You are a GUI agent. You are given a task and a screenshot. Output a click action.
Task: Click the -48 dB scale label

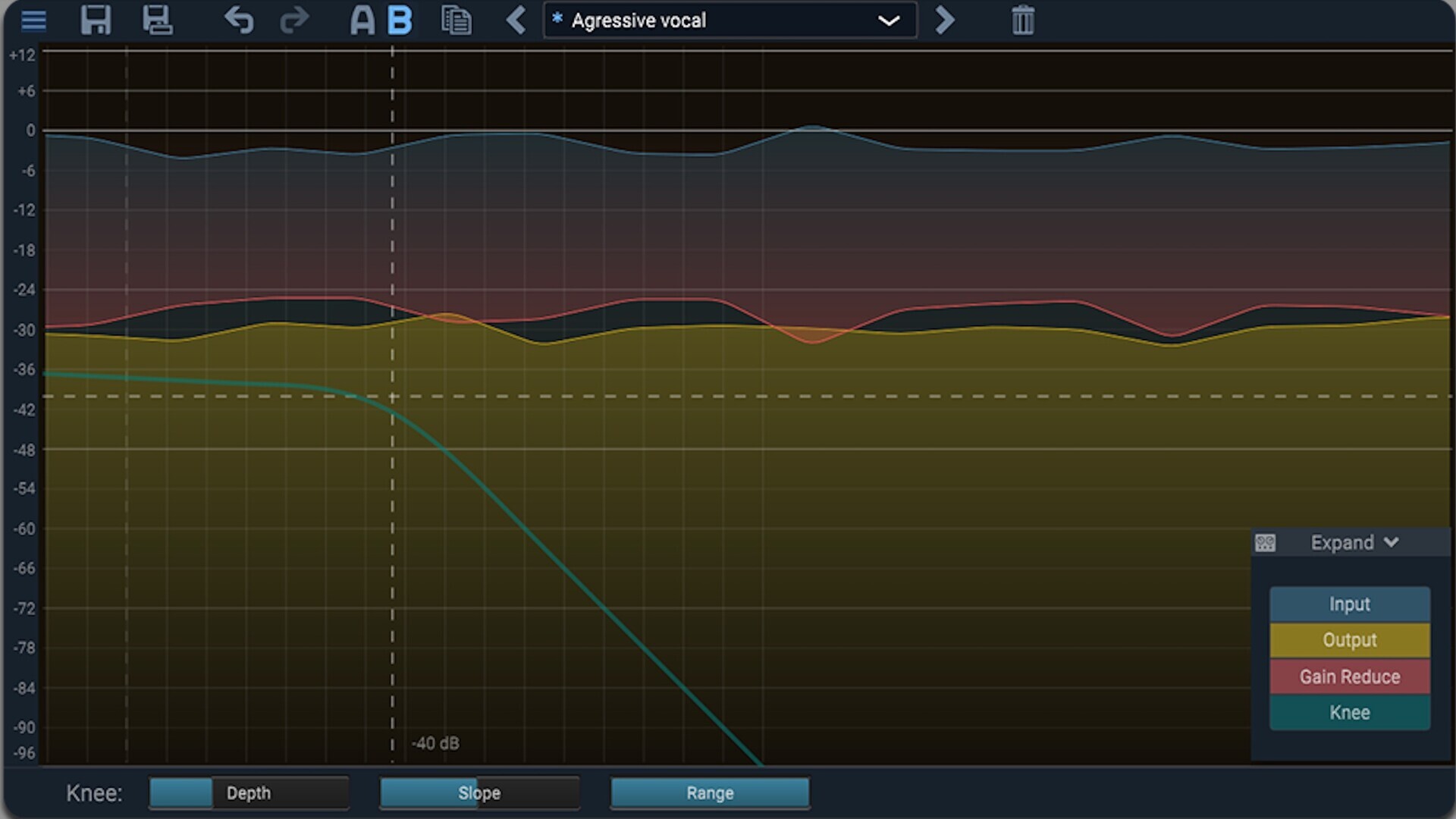24,450
